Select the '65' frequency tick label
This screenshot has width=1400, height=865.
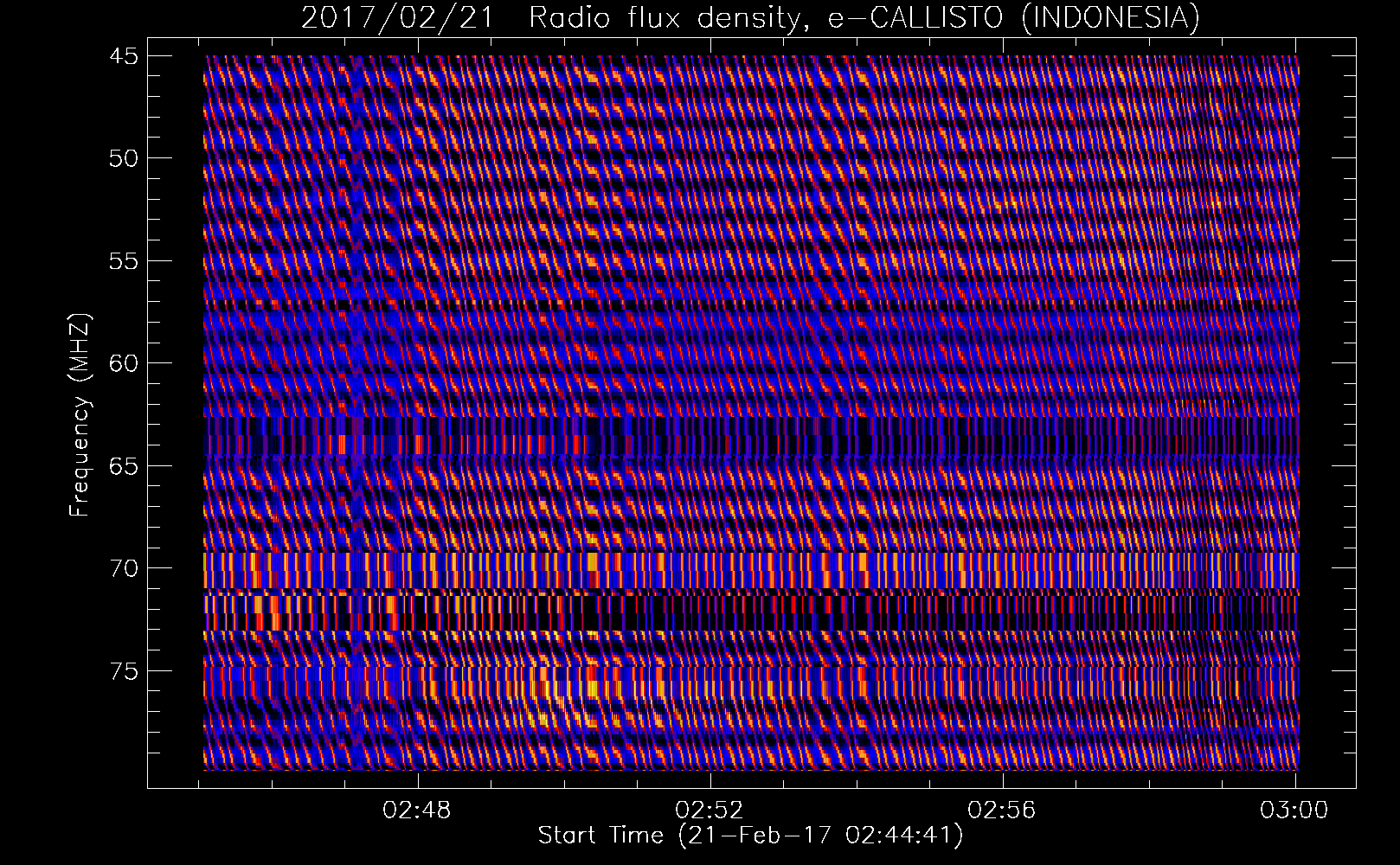(123, 466)
